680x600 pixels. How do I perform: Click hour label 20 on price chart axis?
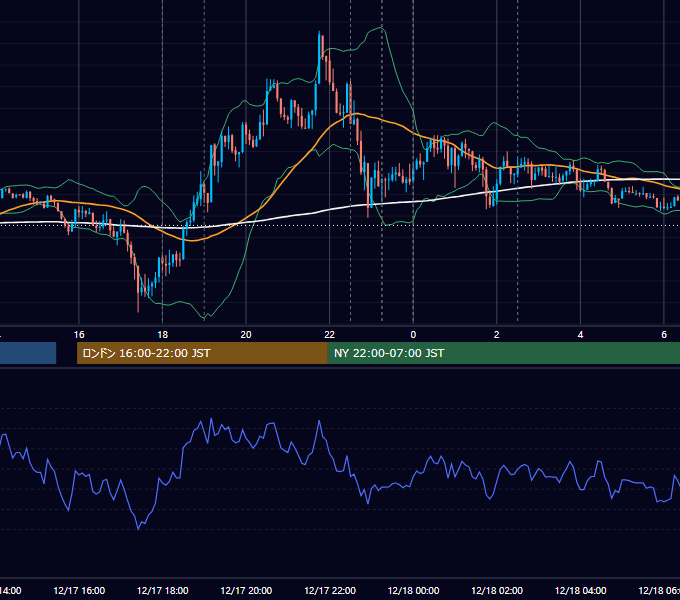coord(246,335)
